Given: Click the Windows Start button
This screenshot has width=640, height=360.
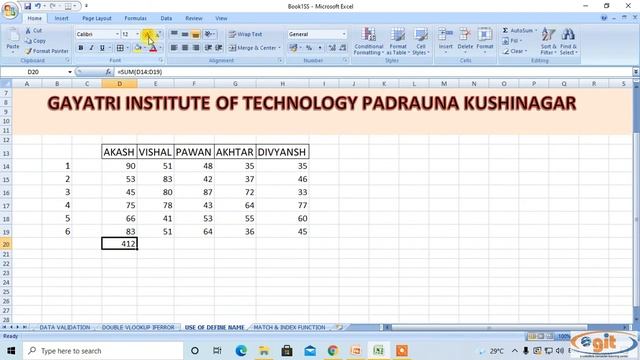Looking at the screenshot, I should [11, 351].
